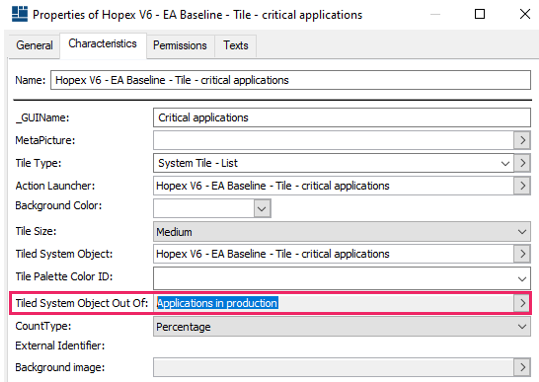Click the MetaPicture text field
Viewport: 539px width, 382px height.
point(333,140)
